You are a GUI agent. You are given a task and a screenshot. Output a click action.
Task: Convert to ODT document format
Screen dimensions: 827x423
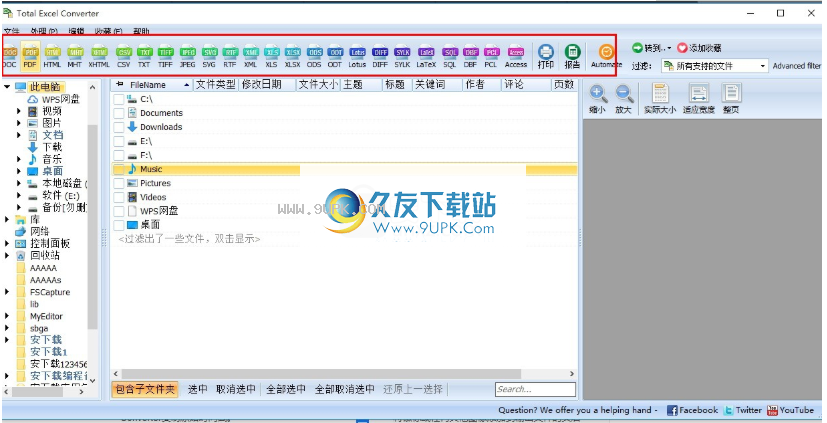click(335, 56)
